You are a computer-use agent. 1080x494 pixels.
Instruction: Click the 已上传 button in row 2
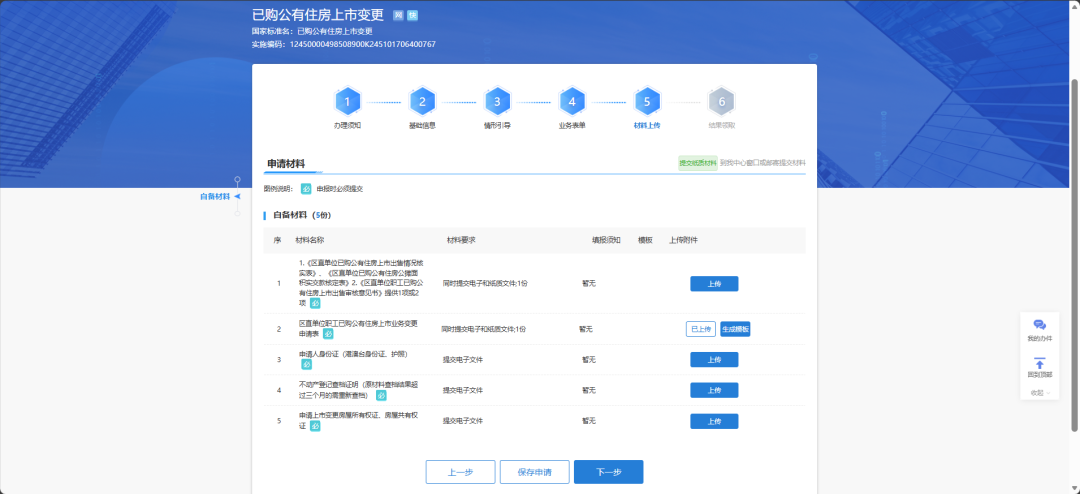700,329
